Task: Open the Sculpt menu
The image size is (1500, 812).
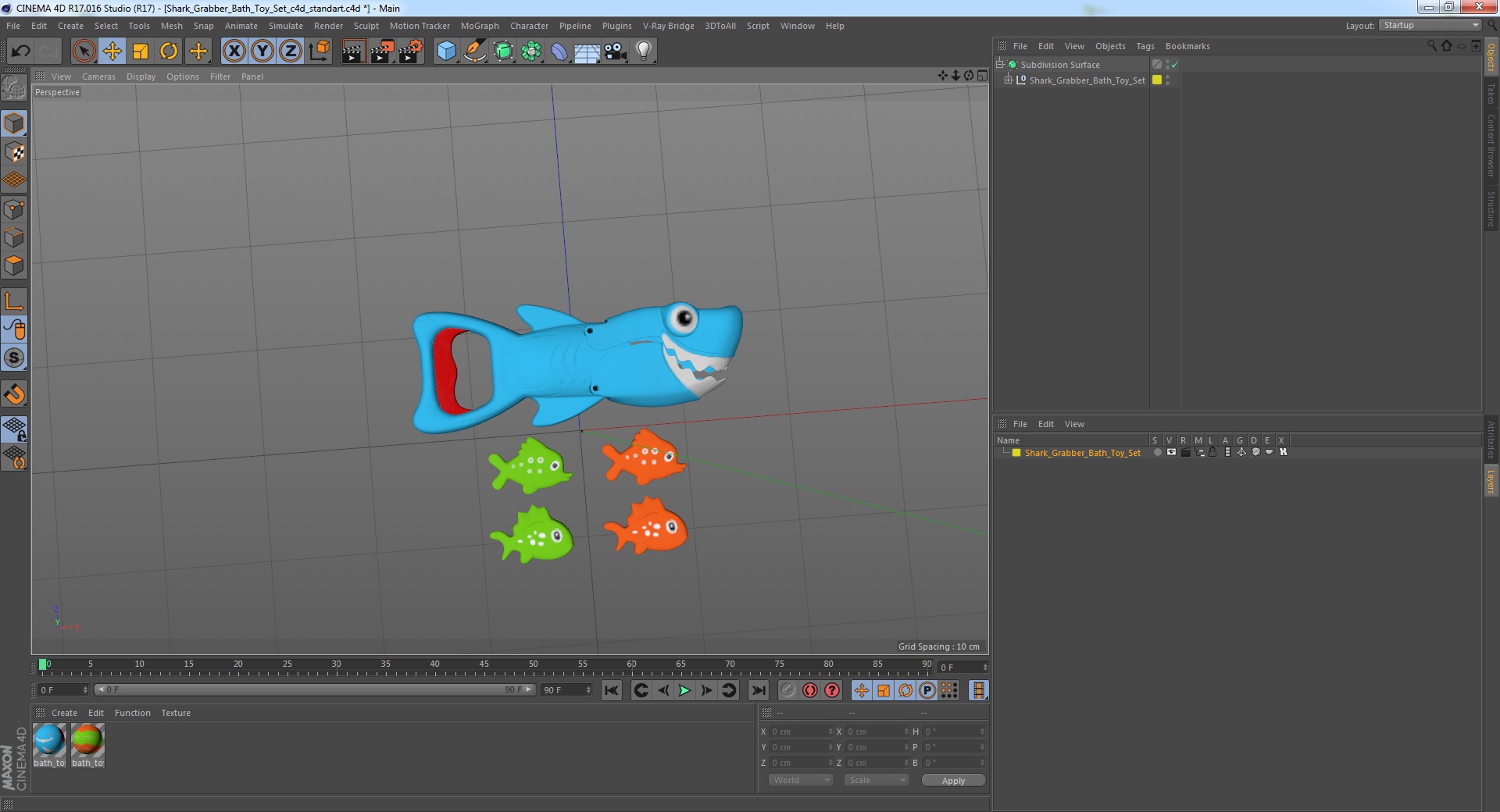Action: 366,26
